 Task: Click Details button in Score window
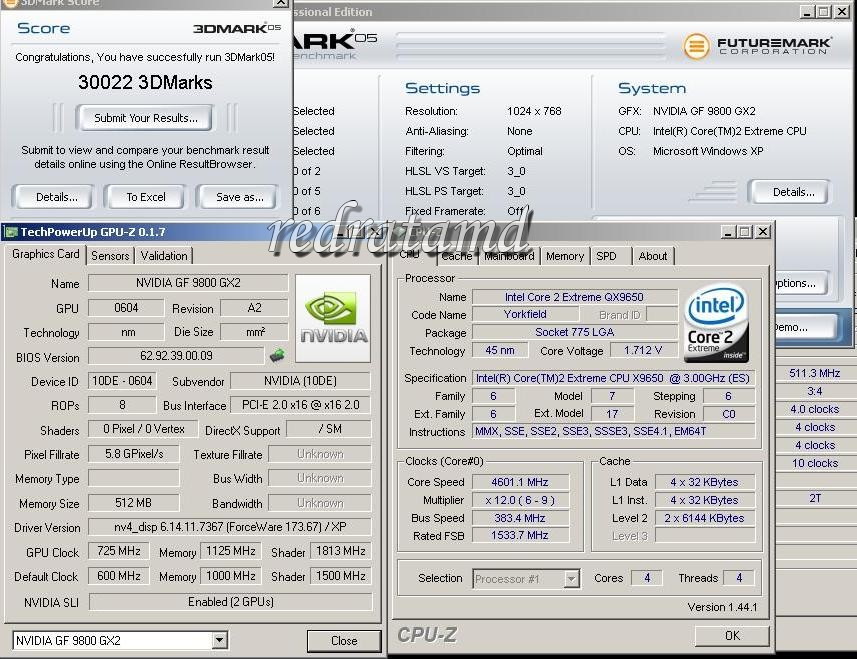tap(56, 197)
